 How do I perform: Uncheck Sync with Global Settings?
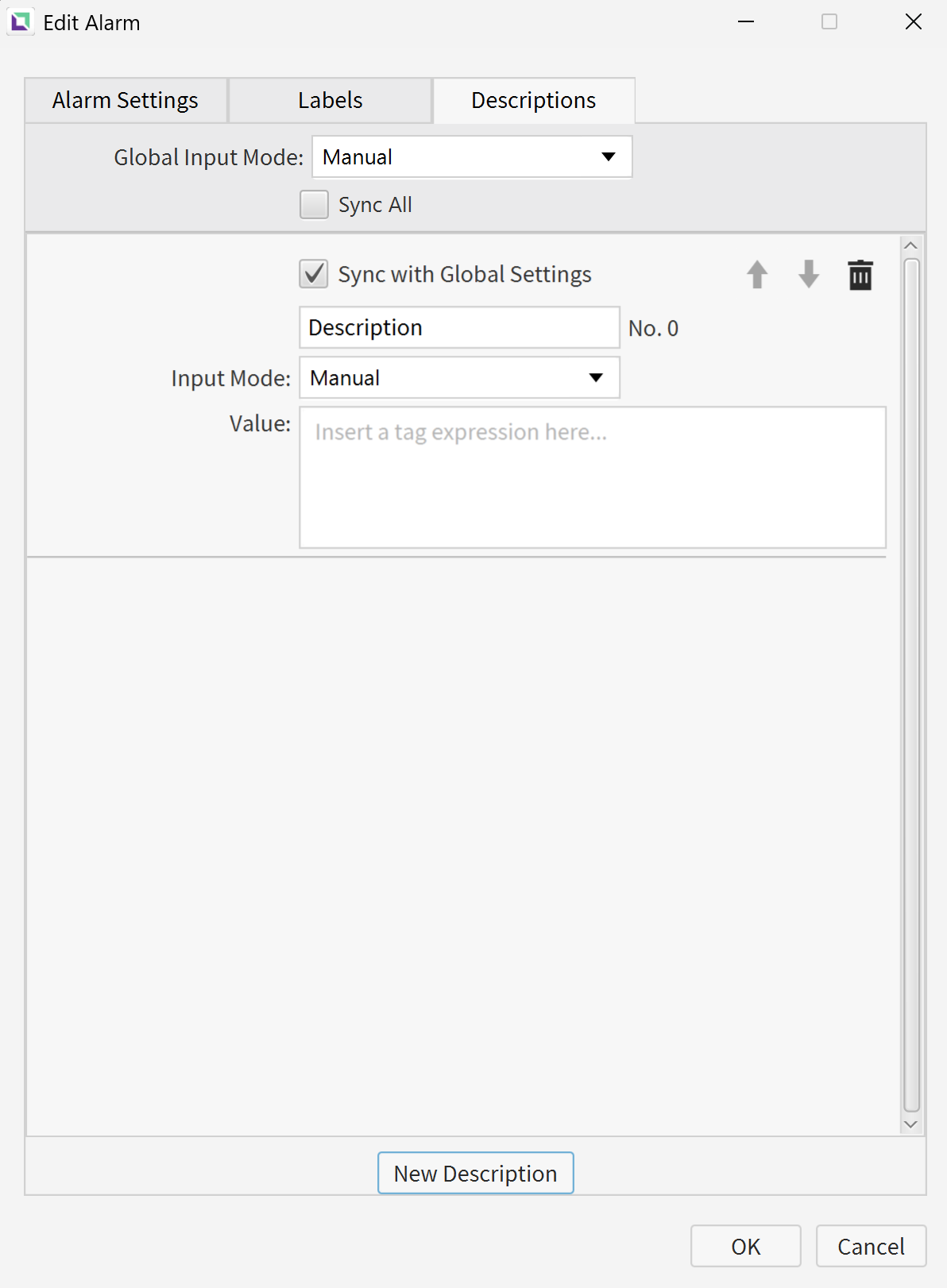tap(314, 274)
